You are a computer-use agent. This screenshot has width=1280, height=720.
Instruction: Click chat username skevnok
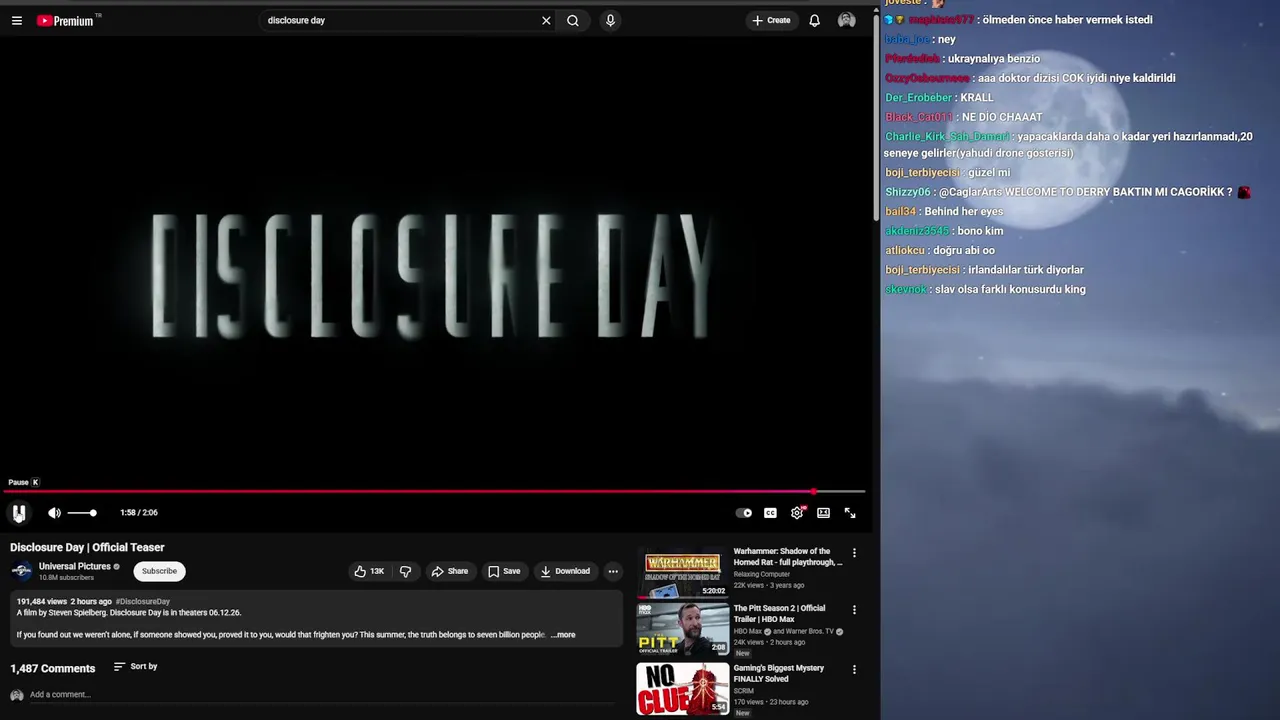click(905, 290)
